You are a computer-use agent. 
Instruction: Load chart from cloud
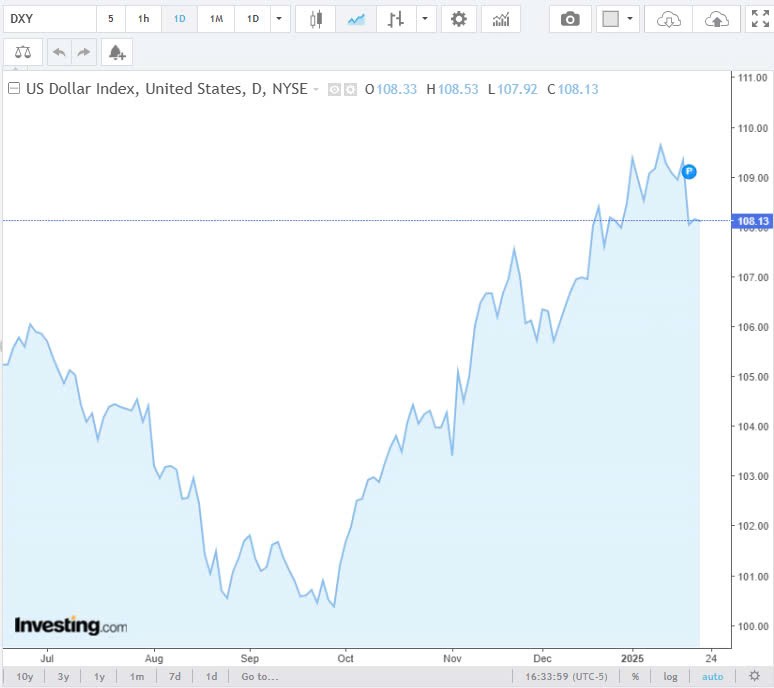(x=668, y=19)
